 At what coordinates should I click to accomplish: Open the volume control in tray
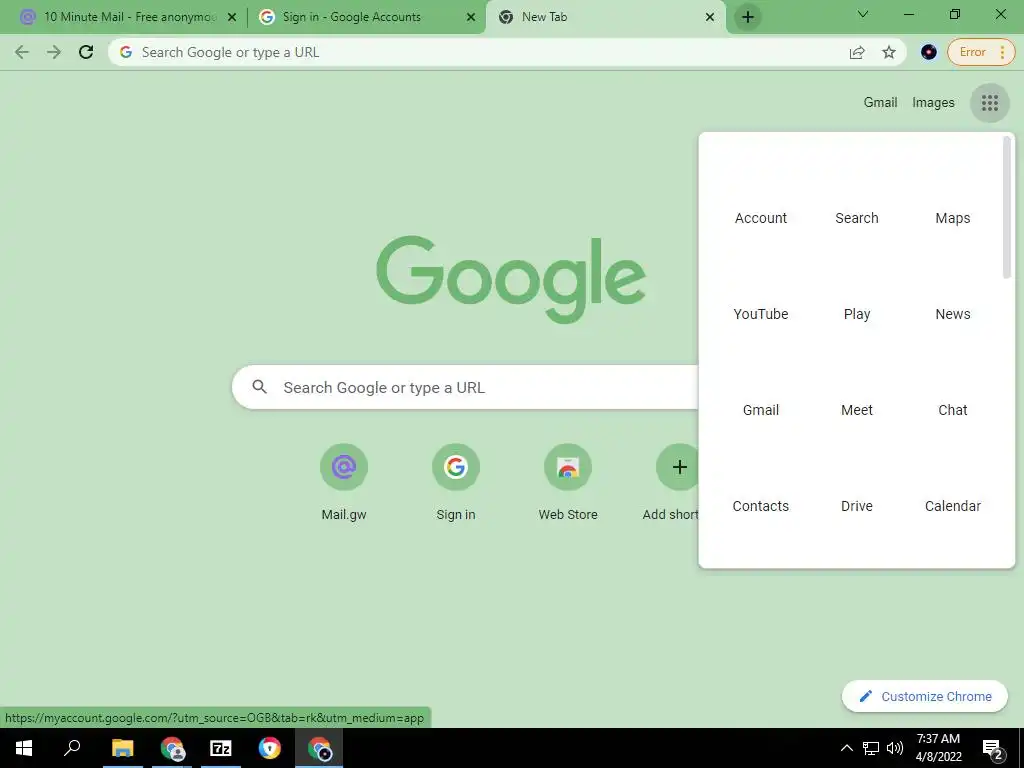click(895, 748)
